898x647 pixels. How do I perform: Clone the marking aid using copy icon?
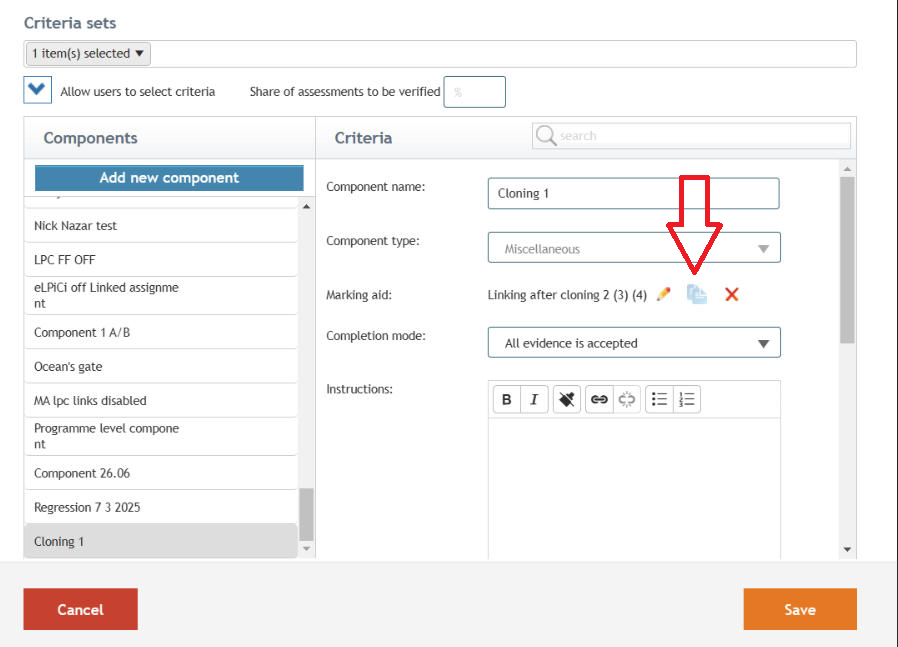pos(696,294)
